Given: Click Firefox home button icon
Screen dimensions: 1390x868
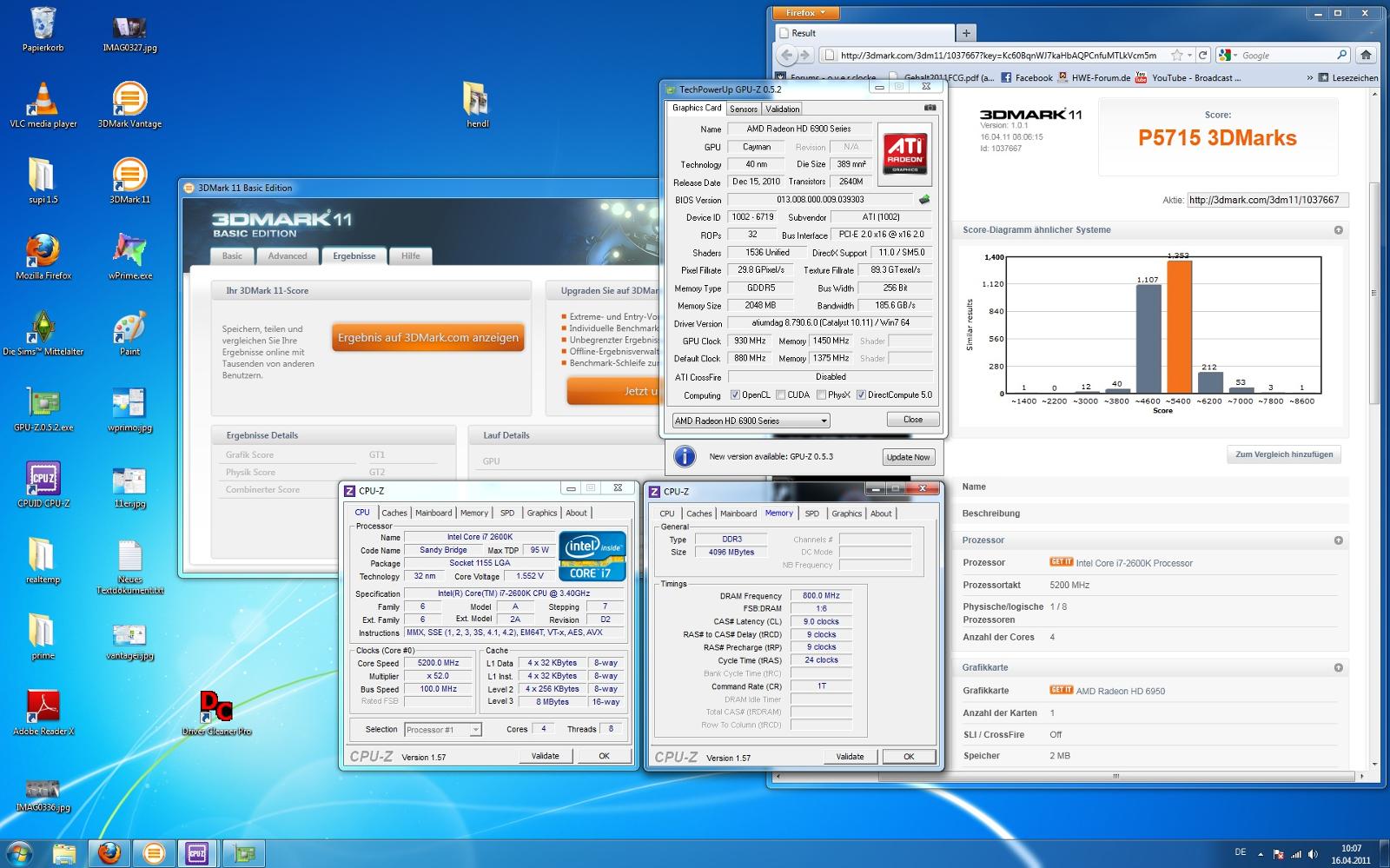Looking at the screenshot, I should click(1366, 55).
